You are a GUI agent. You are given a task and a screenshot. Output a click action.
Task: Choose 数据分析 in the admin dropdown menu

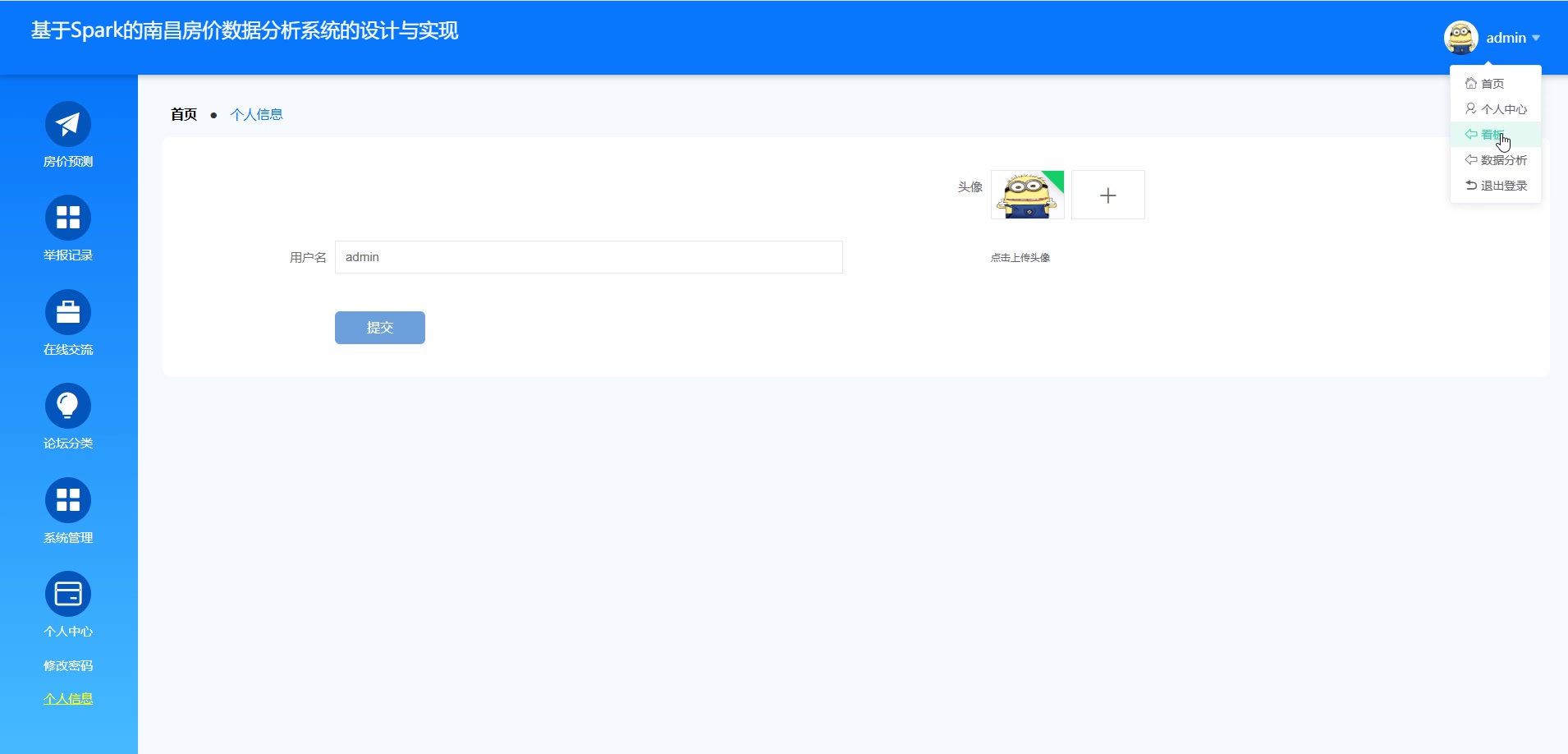tap(1495, 160)
